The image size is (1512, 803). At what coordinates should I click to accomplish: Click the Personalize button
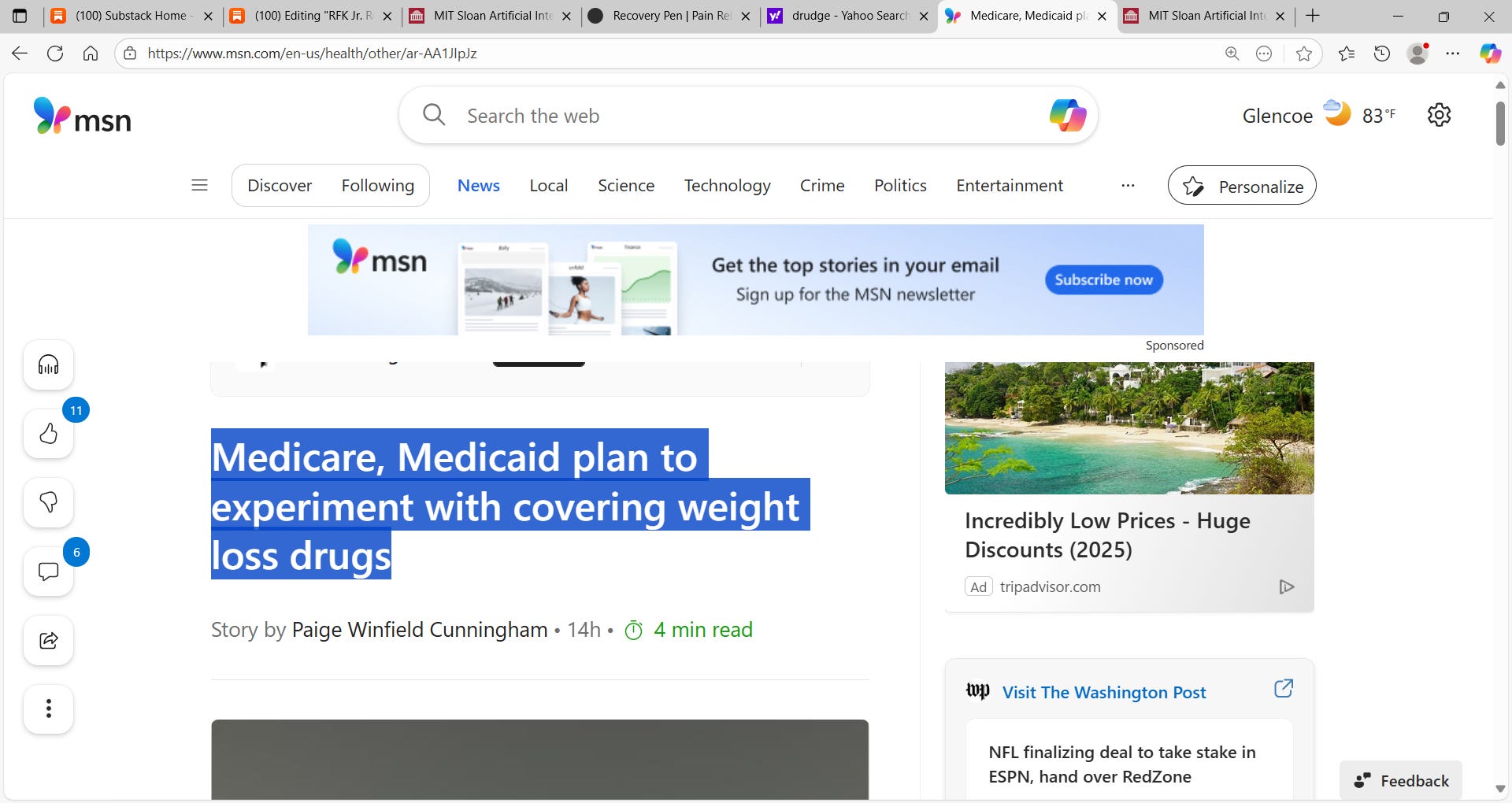click(x=1242, y=186)
